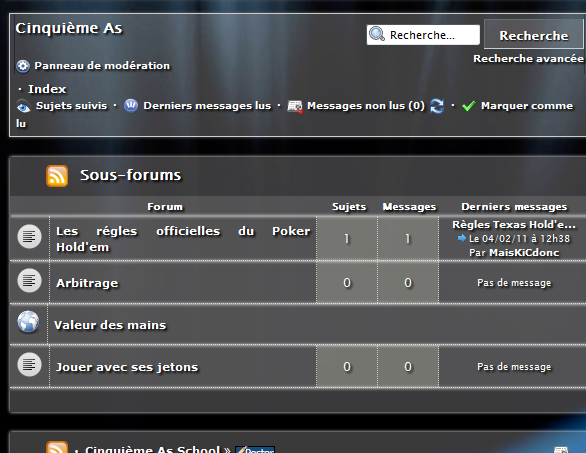Screen dimensions: 586x453
Task: Click the Derniers messages lus round icon
Action: (x=131, y=106)
